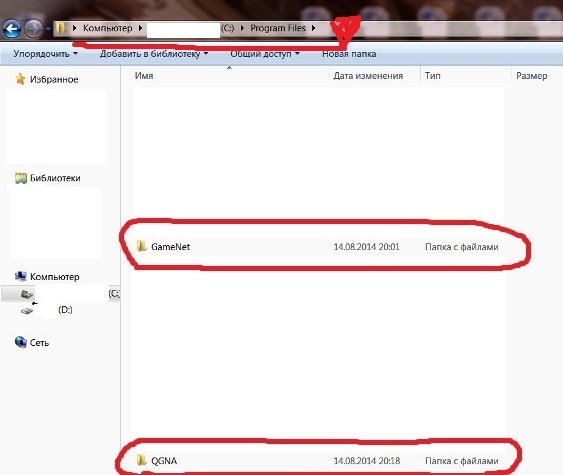Click the star icon next to Избранное
This screenshot has width=563, height=475.
(x=20, y=79)
